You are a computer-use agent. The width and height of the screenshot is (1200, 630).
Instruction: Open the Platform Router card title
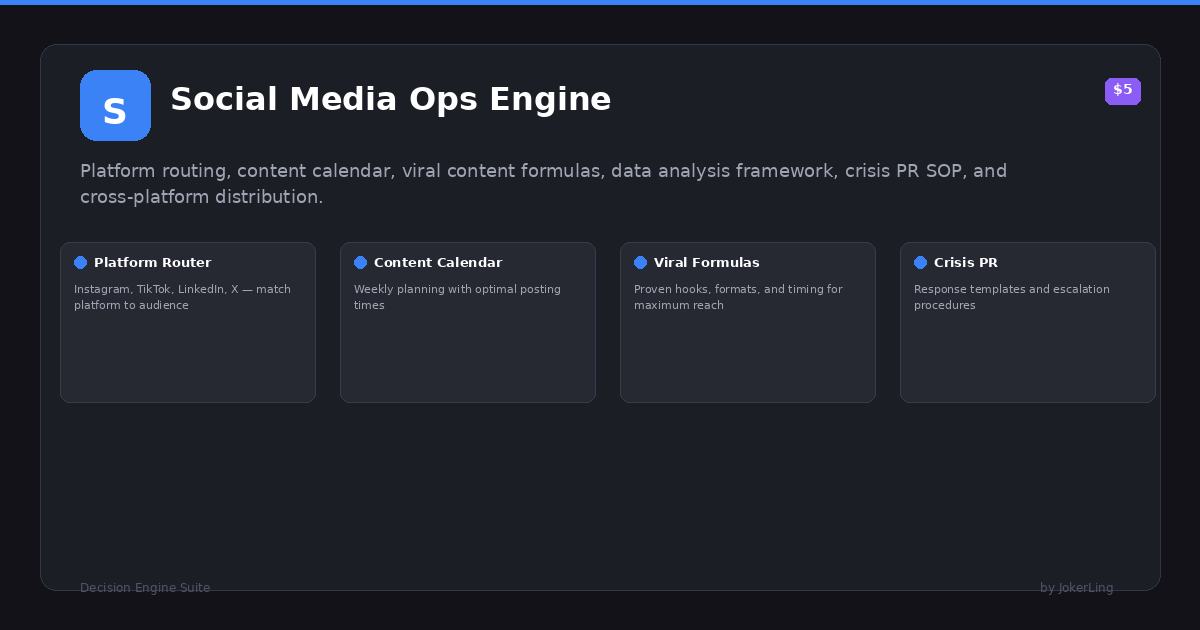click(152, 263)
